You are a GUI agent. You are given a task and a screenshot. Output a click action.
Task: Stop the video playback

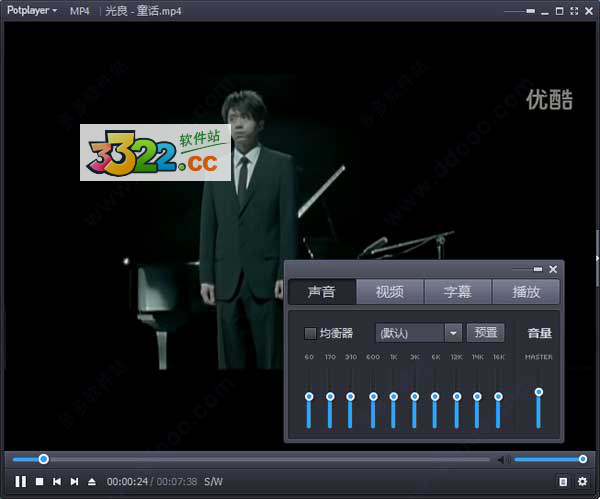[x=39, y=481]
